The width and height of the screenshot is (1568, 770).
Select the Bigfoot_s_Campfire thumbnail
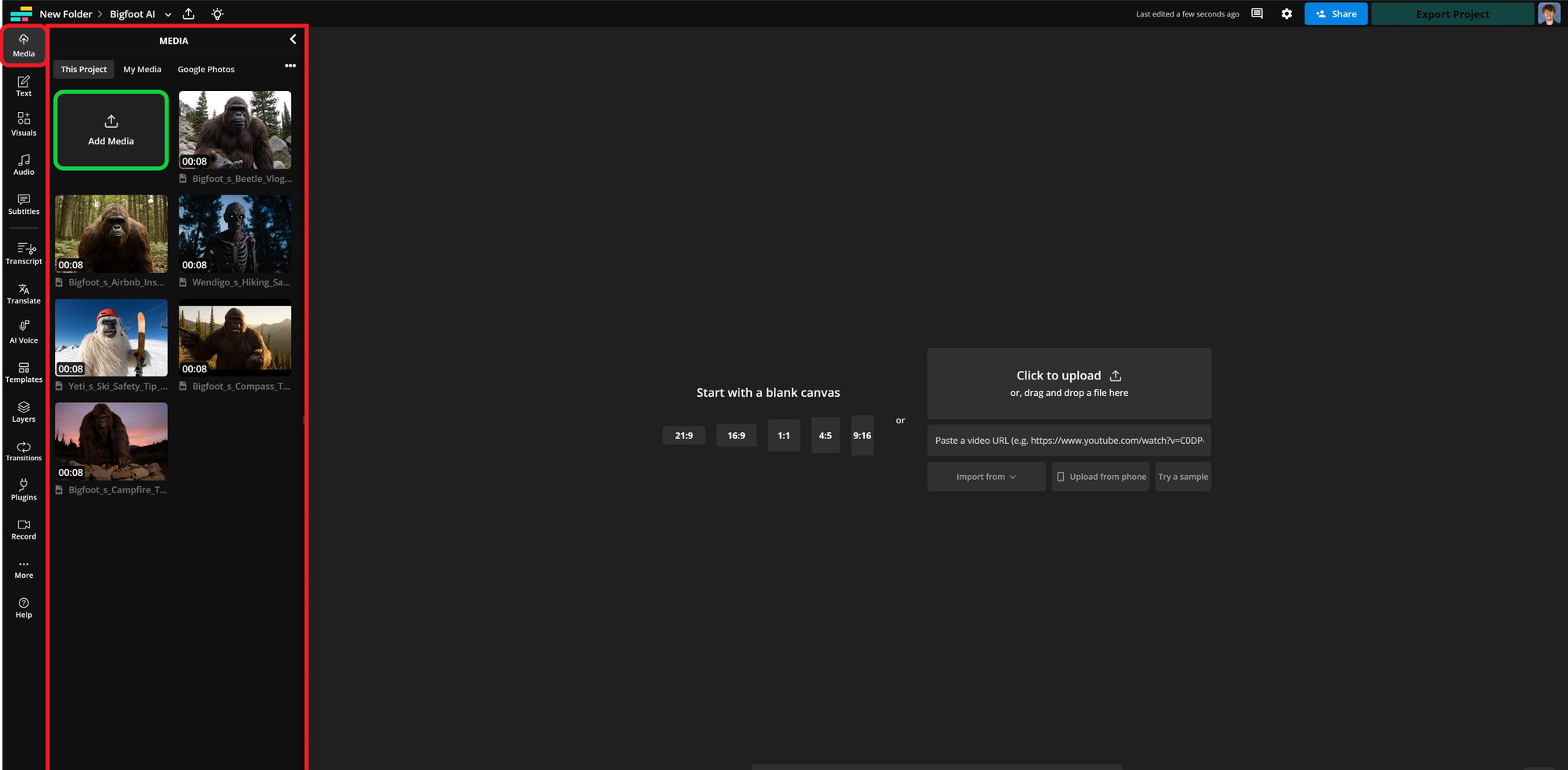(x=111, y=441)
